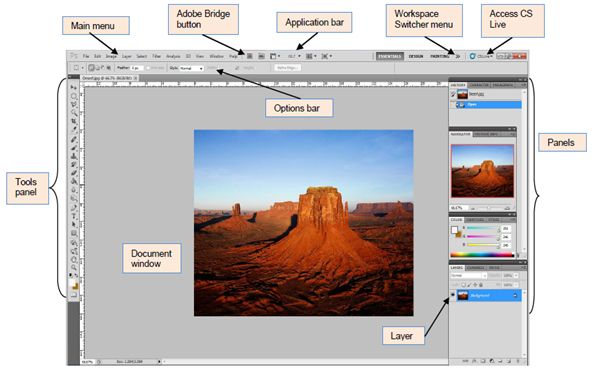Open the Image menu
The width and height of the screenshot is (595, 373).
pos(111,56)
